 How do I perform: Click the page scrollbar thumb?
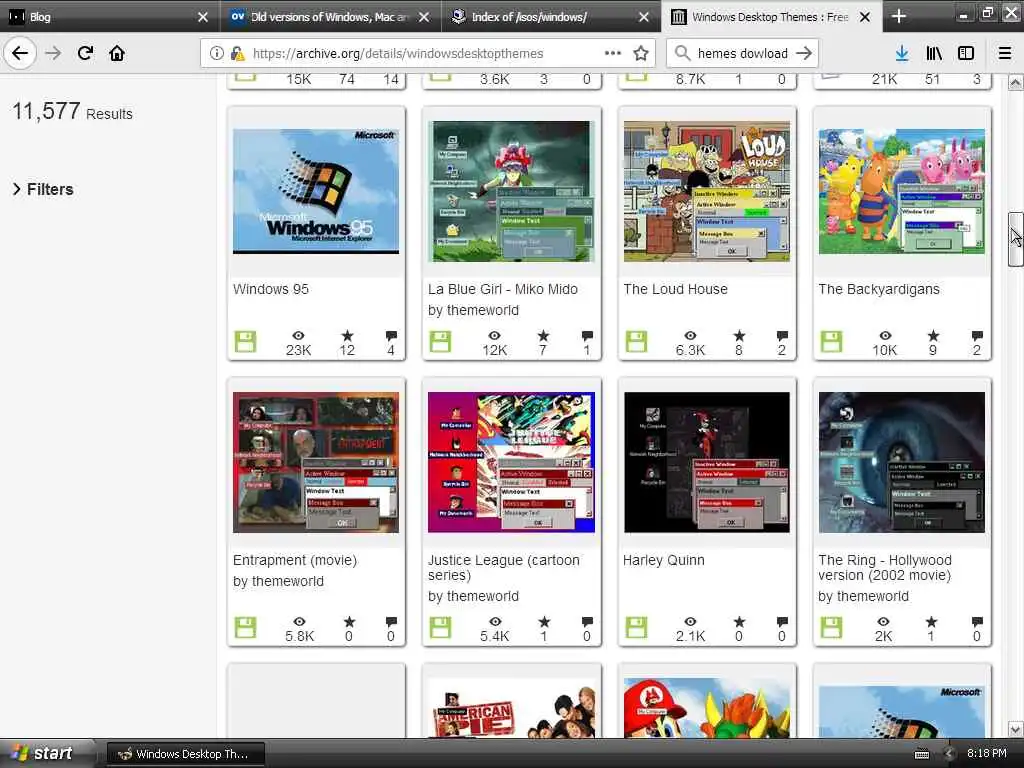[x=1015, y=239]
